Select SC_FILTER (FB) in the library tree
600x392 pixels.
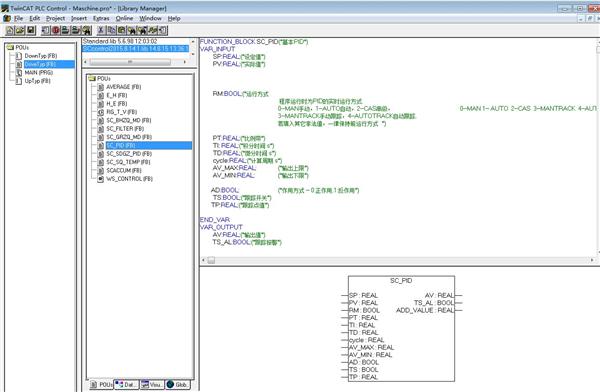pos(125,129)
